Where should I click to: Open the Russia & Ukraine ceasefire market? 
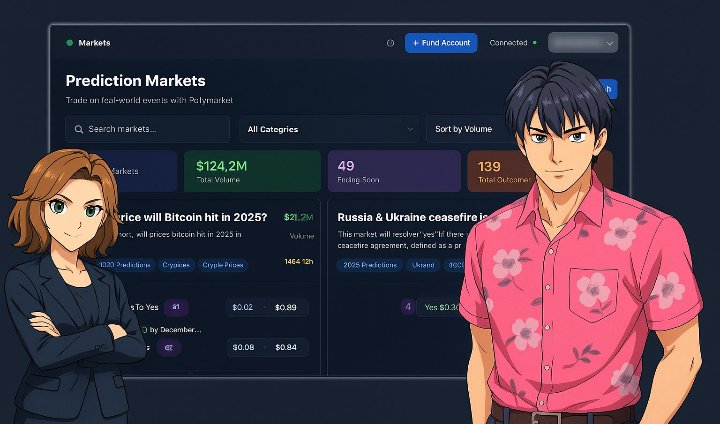click(x=412, y=217)
